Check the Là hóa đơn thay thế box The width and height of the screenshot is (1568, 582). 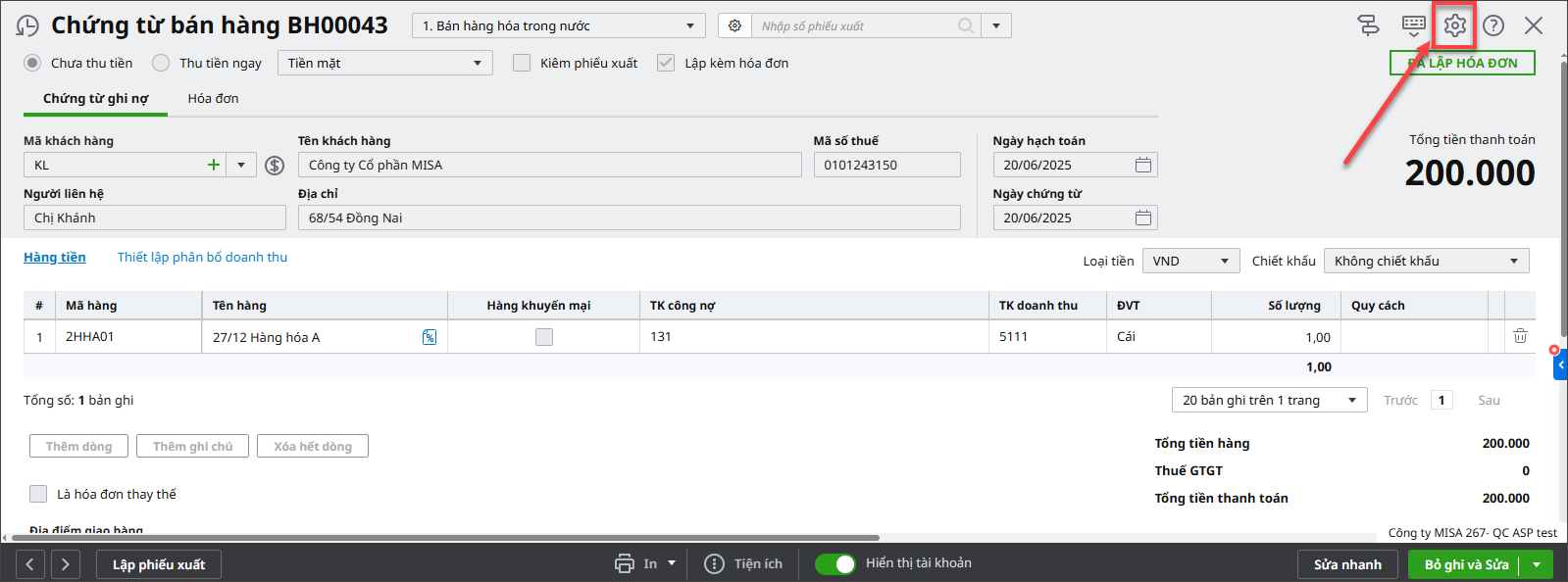38,494
